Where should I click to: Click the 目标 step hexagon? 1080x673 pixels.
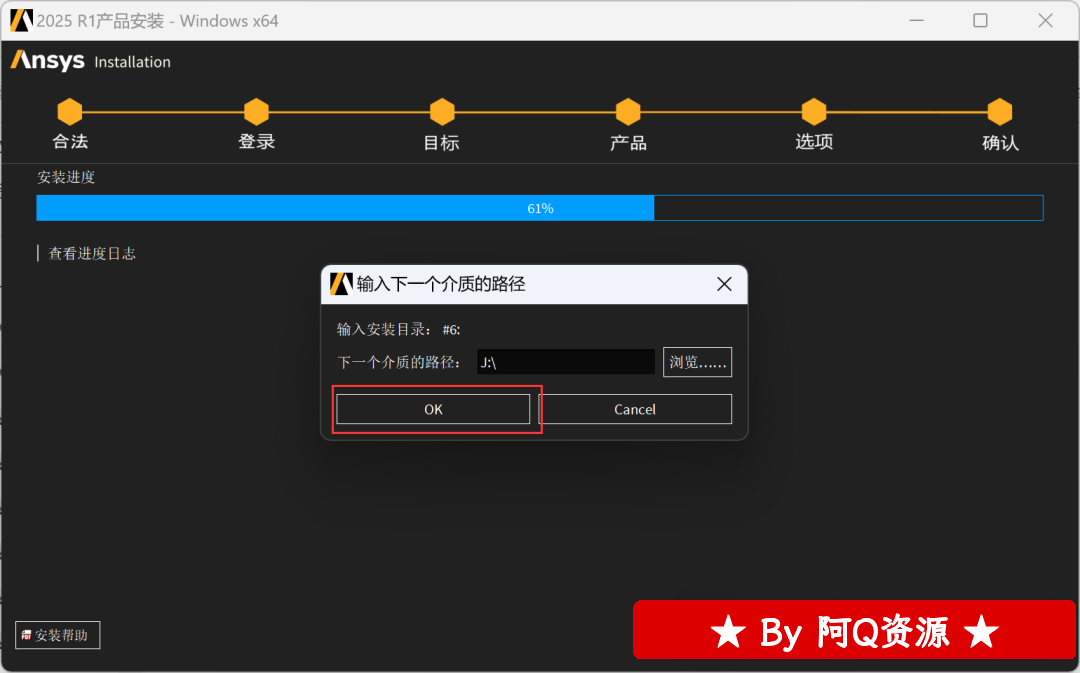point(442,112)
